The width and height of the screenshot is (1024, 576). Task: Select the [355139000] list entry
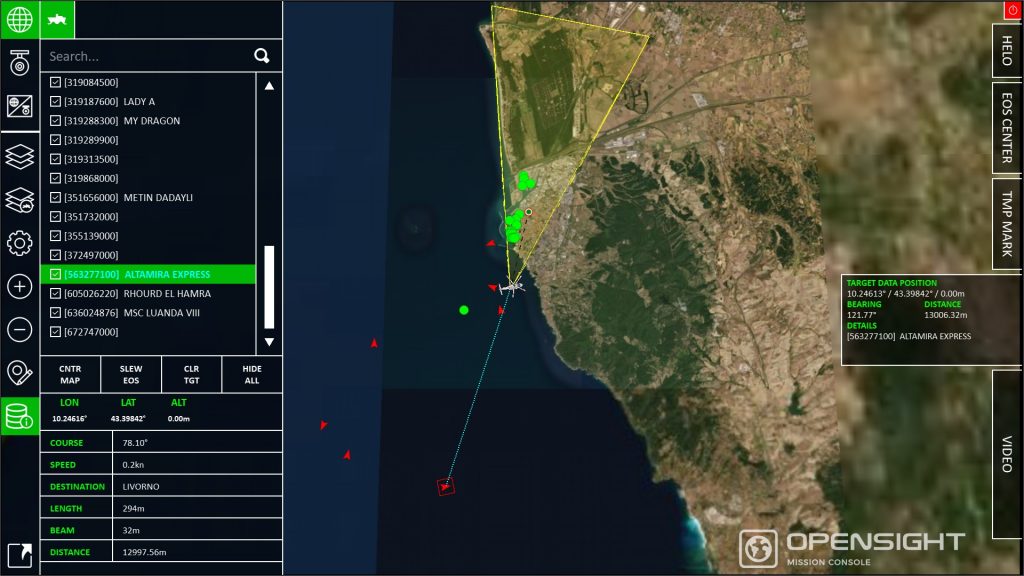[148, 236]
